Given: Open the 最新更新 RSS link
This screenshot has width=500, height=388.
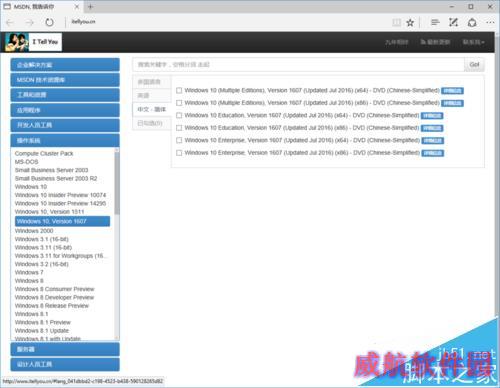Looking at the screenshot, I should (x=435, y=42).
